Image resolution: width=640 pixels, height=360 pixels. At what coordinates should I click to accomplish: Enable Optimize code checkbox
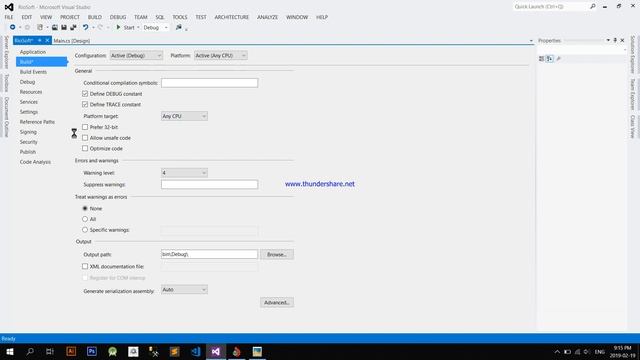pos(85,149)
